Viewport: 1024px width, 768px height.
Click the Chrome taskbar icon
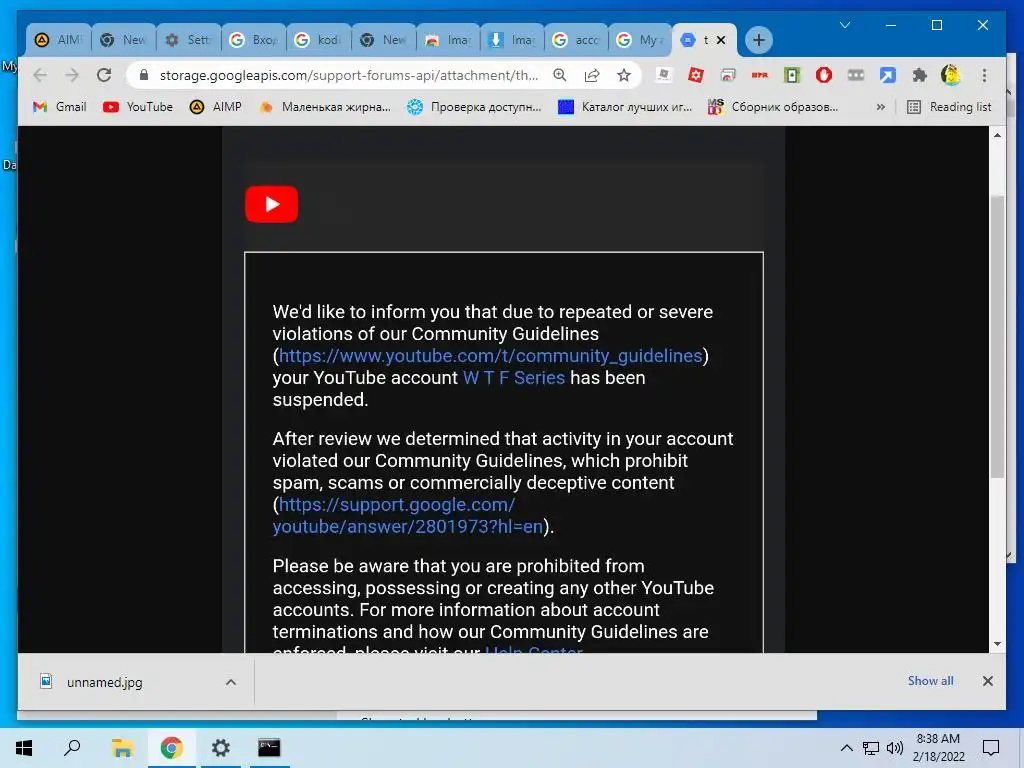point(172,748)
